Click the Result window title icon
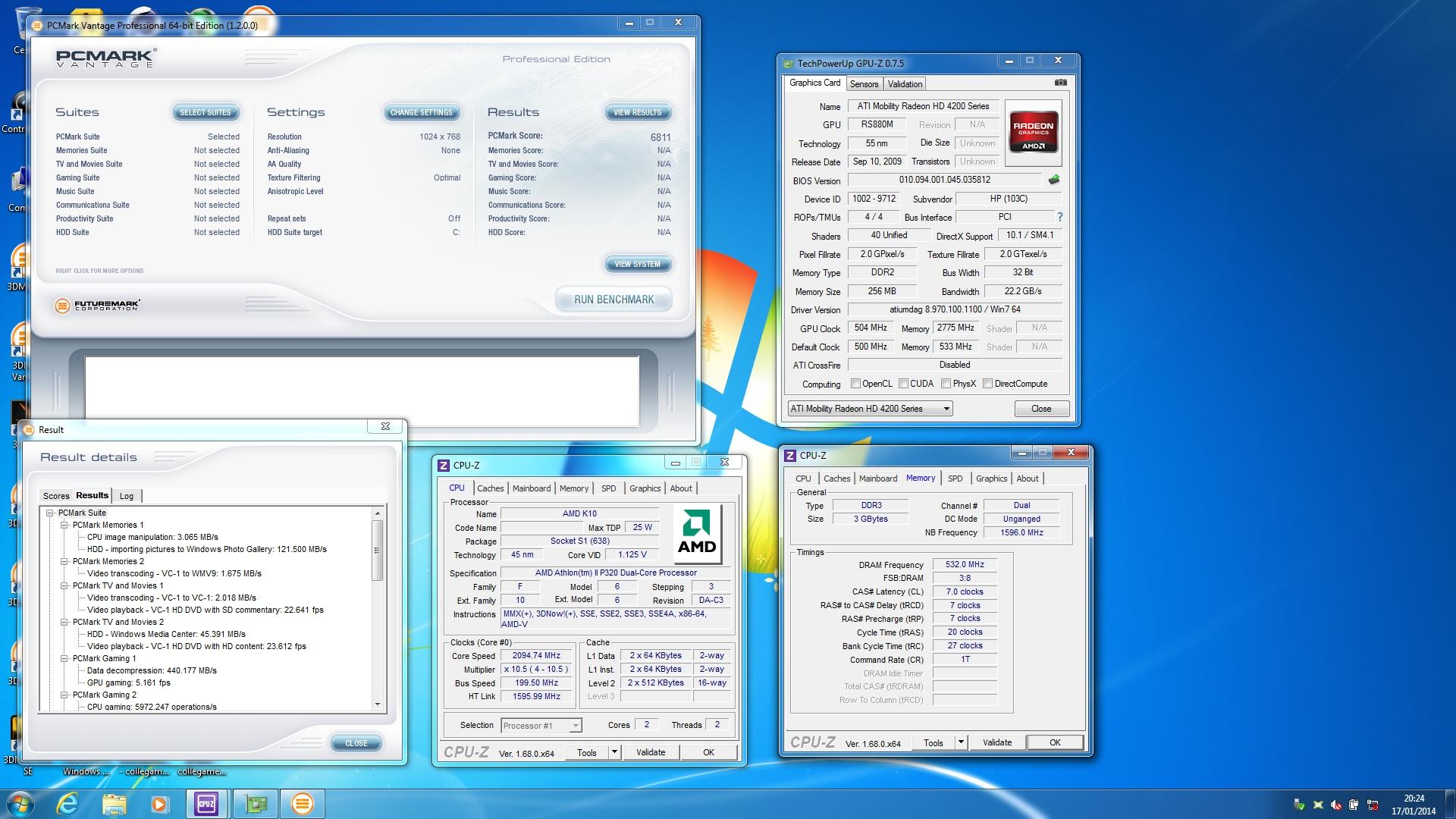The image size is (1456, 819). pyautogui.click(x=30, y=430)
